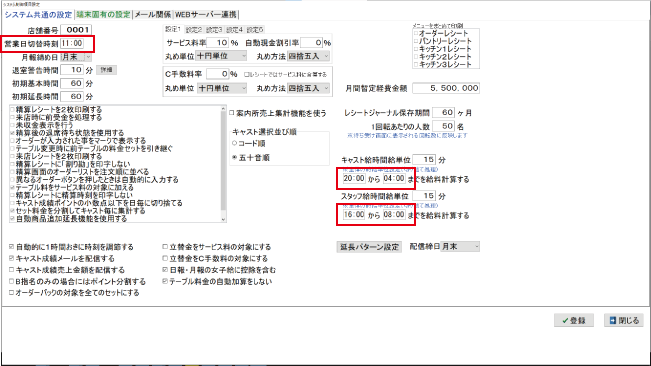The image size is (651, 366).
Task: Click レシートジャーナル保存期間 months field
Action: [x=443, y=112]
